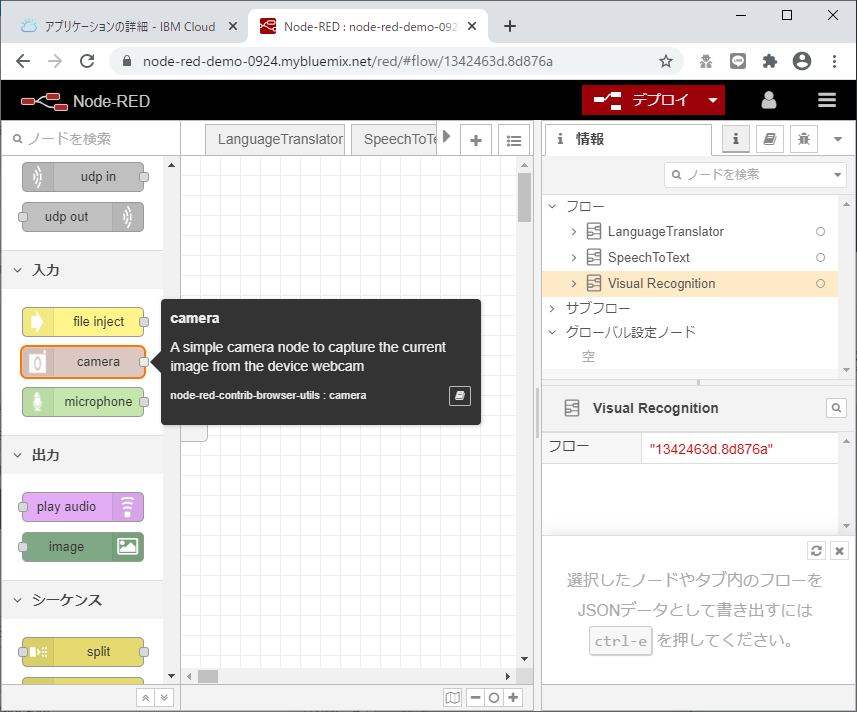The image size is (857, 712).
Task: Expand the サブフロー tree item
Action: click(552, 308)
